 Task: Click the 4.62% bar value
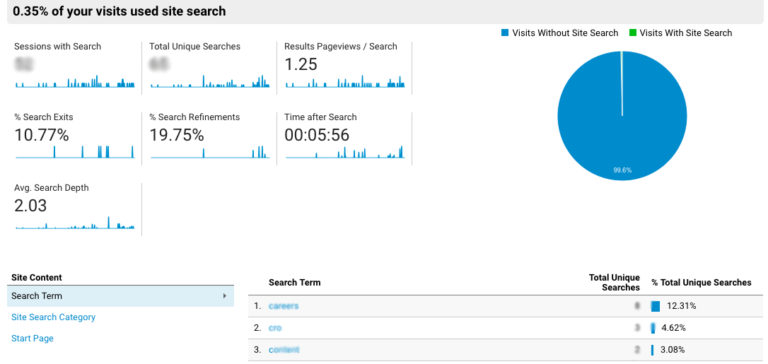673,328
